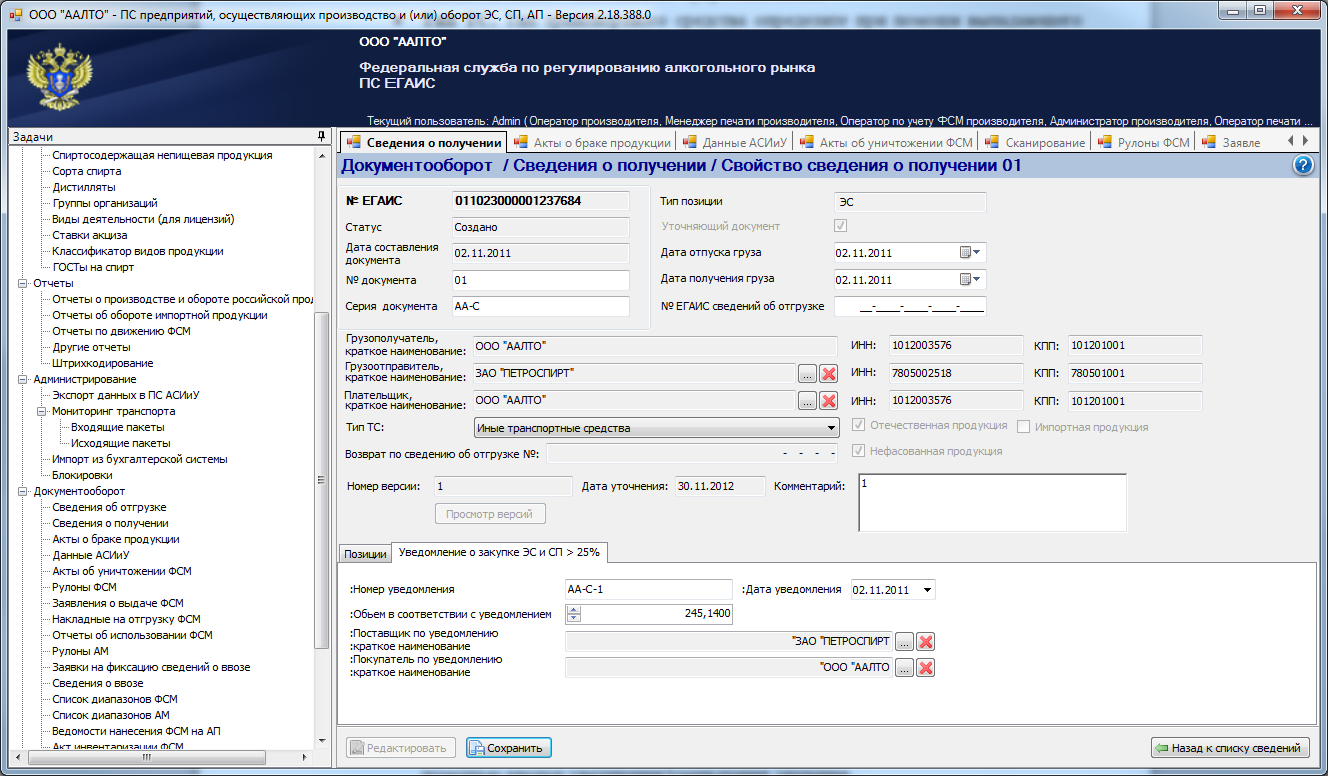
Task: Click the Редактировать button
Action: pos(401,748)
